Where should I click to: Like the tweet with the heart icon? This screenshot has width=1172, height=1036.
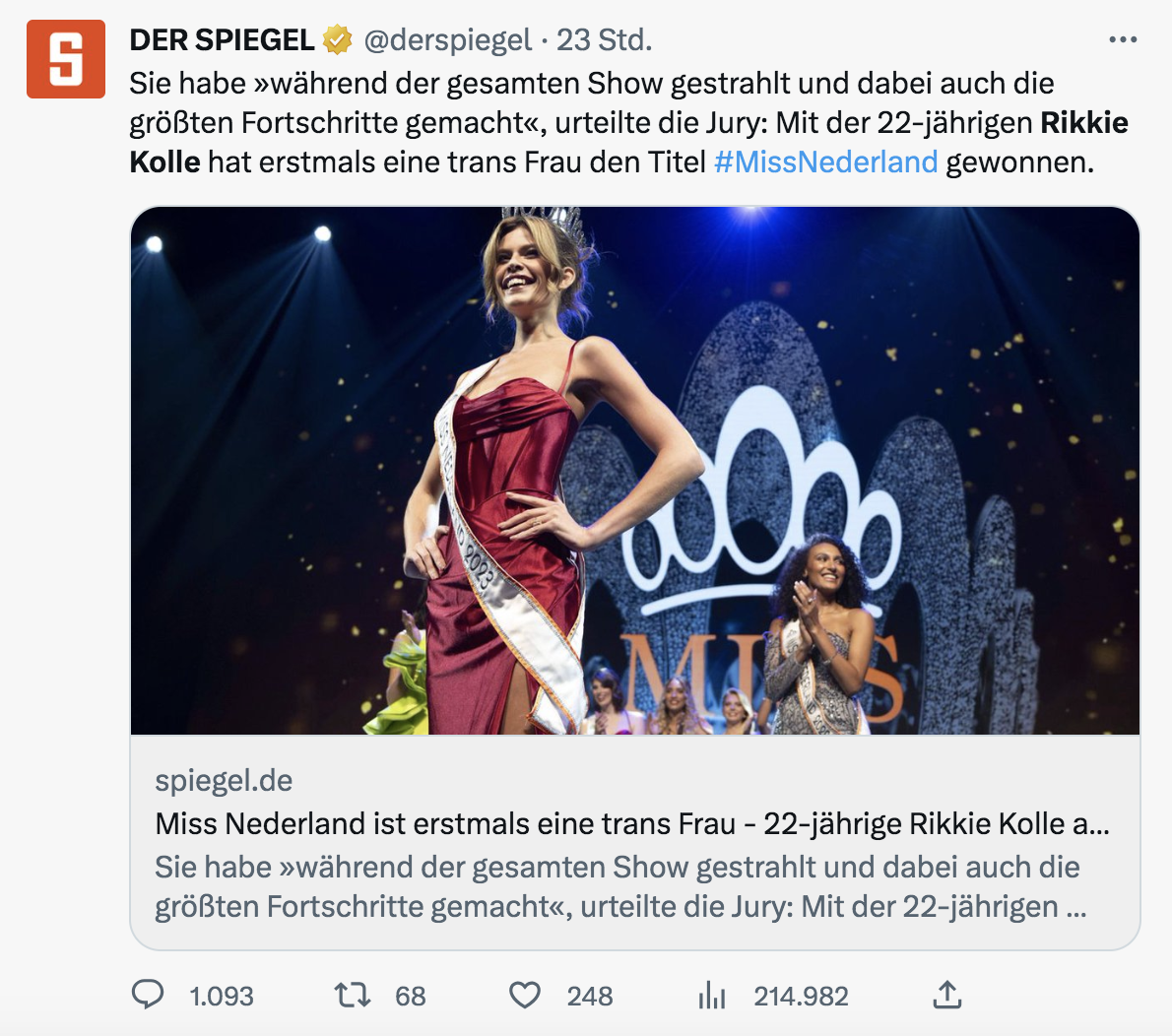click(x=525, y=995)
